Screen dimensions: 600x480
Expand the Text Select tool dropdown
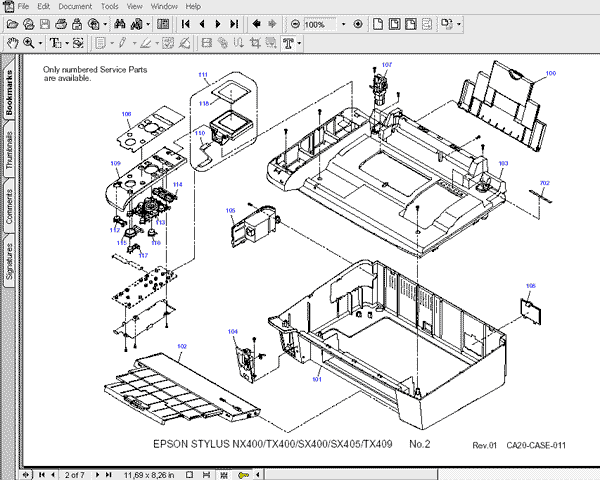pos(67,43)
